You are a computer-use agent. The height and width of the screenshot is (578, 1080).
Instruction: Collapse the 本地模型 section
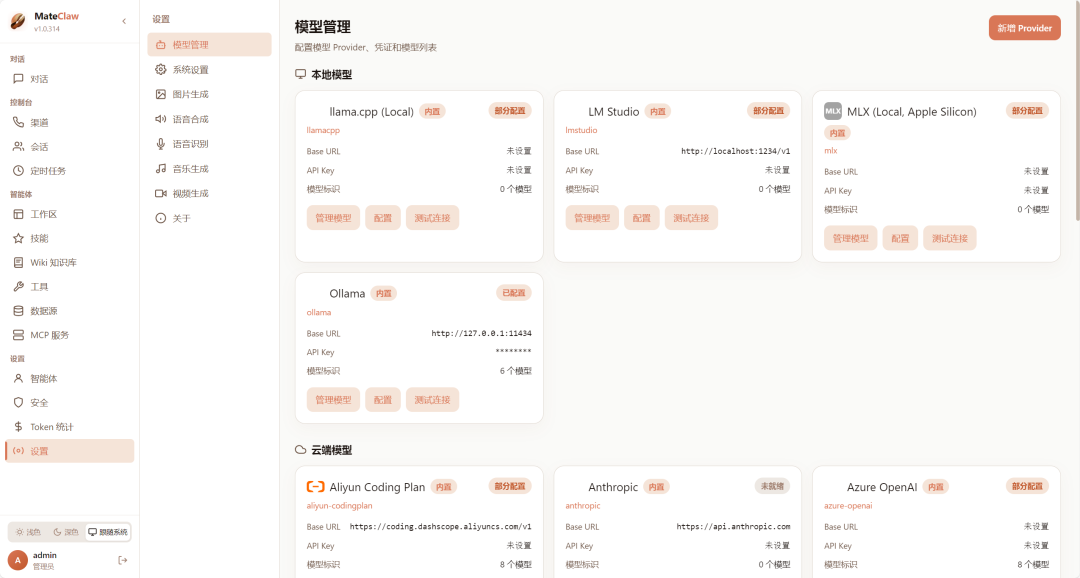tap(332, 74)
